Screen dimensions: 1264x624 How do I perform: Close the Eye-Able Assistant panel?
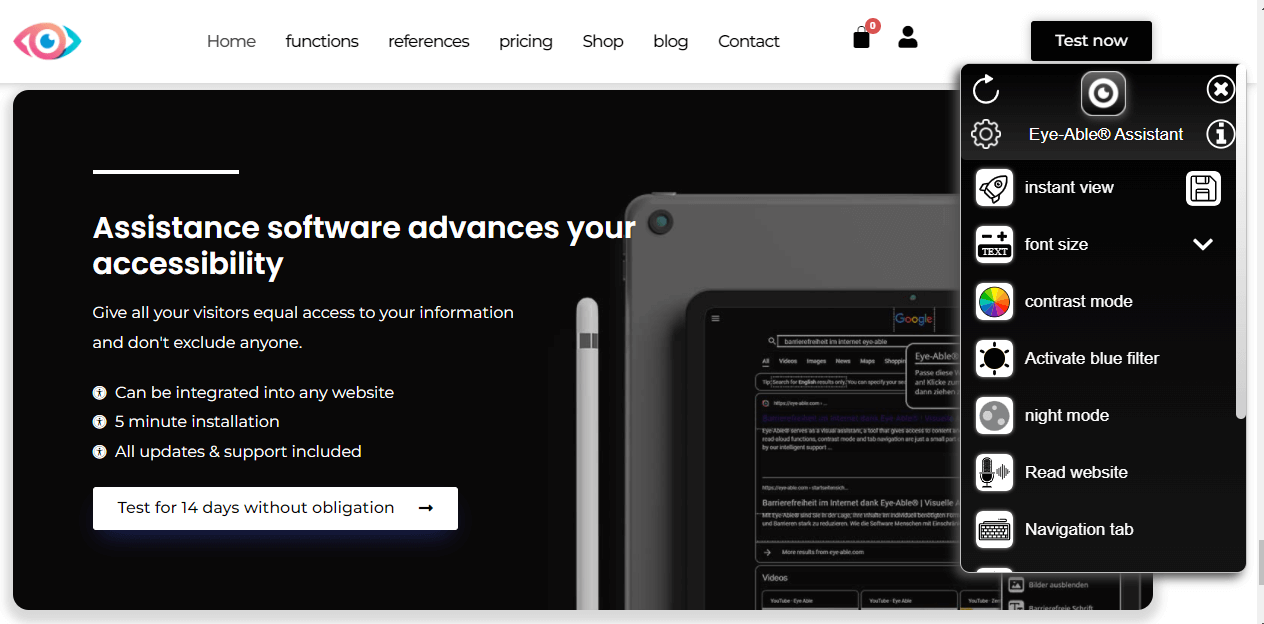[x=1220, y=90]
